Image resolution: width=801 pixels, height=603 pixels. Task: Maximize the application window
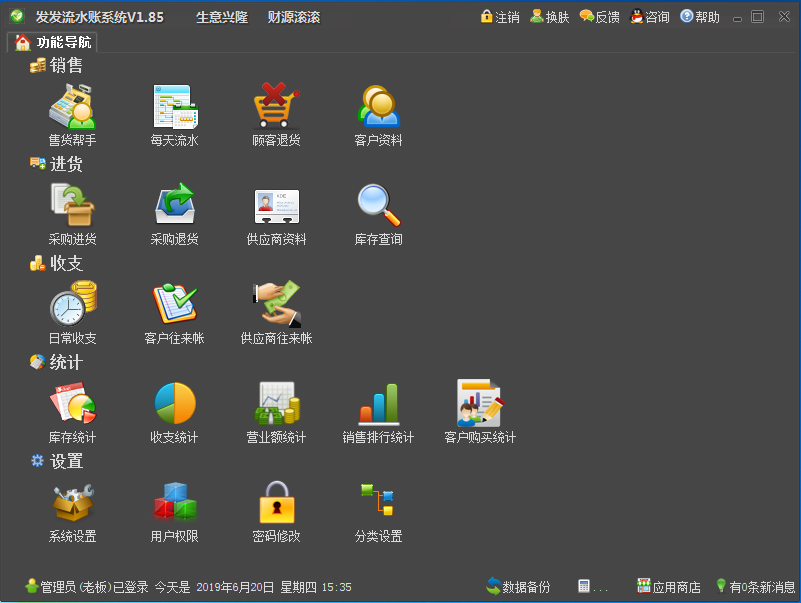point(758,17)
